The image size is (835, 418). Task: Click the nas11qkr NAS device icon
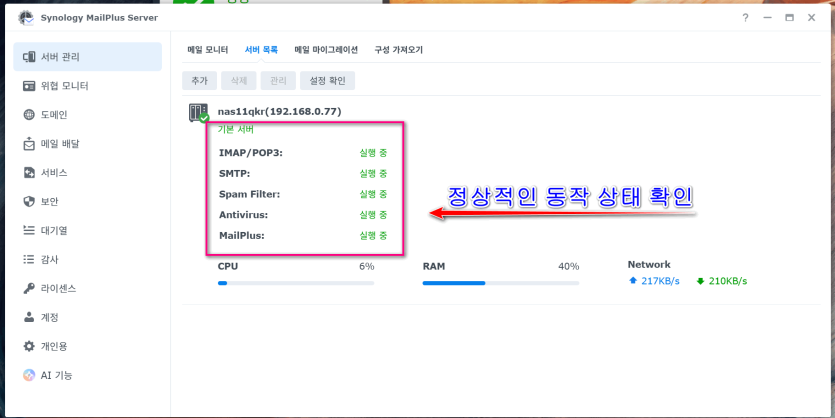(199, 113)
